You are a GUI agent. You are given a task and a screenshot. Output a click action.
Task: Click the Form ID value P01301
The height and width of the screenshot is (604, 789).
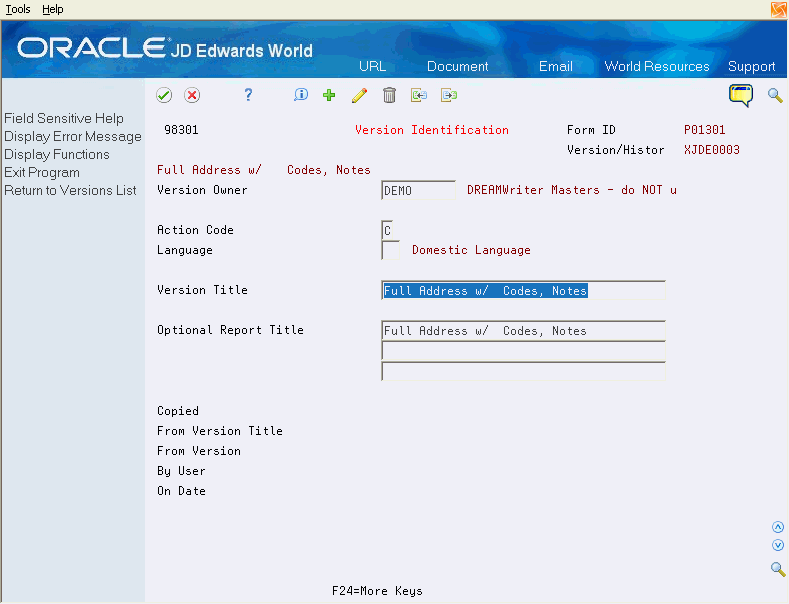tap(704, 130)
